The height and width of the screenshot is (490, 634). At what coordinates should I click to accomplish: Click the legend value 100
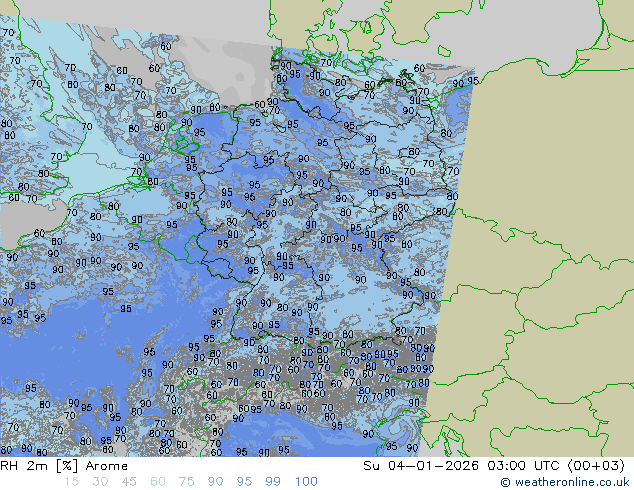306,482
